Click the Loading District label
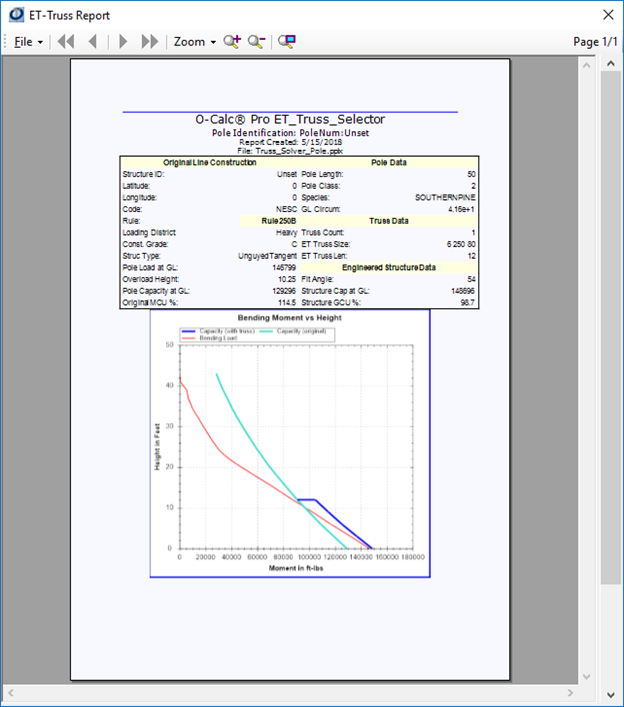 click(x=149, y=233)
